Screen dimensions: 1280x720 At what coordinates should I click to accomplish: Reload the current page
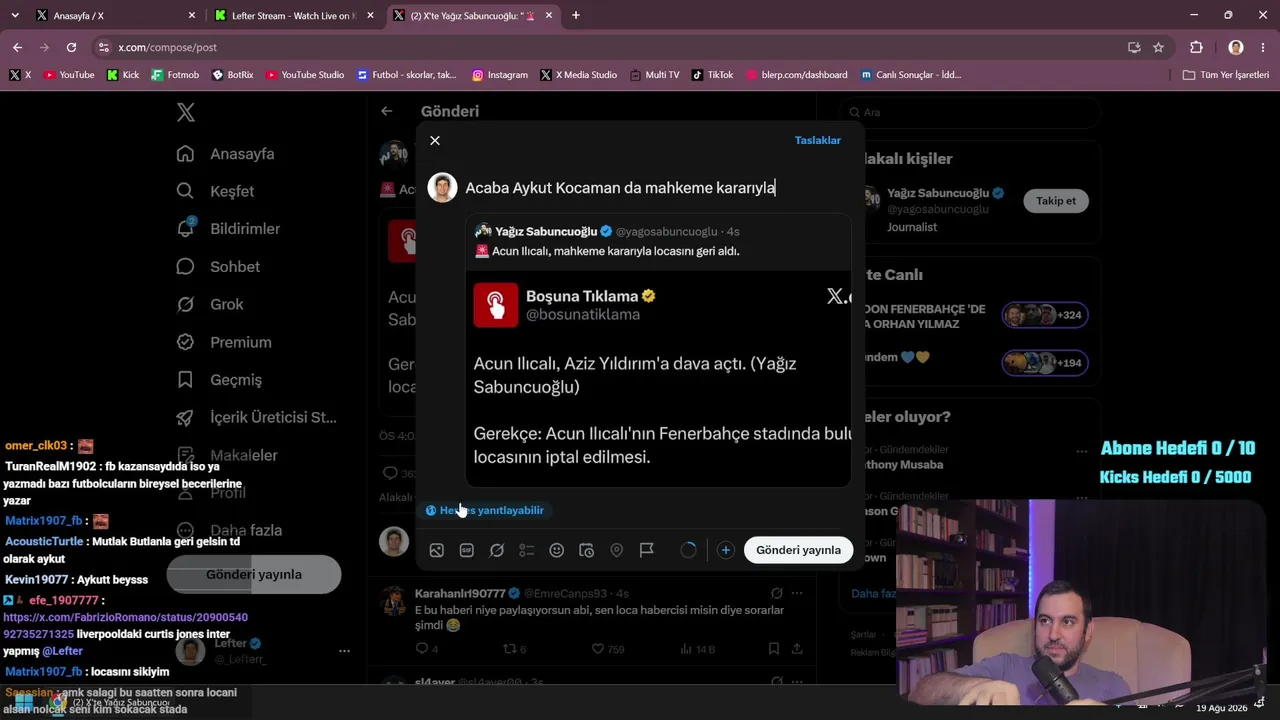[x=71, y=47]
